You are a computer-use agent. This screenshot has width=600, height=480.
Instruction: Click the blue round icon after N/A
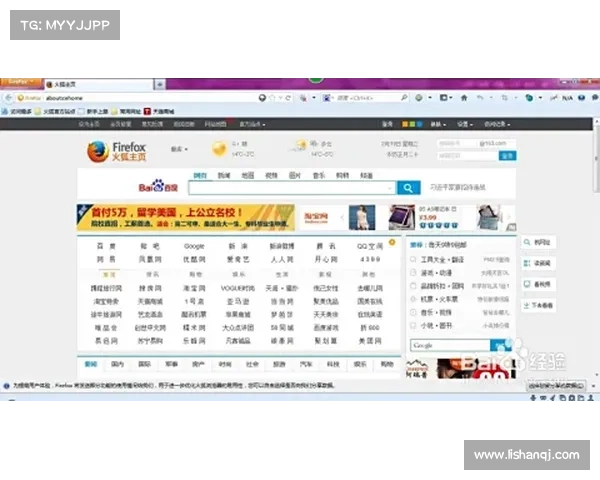click(x=582, y=98)
